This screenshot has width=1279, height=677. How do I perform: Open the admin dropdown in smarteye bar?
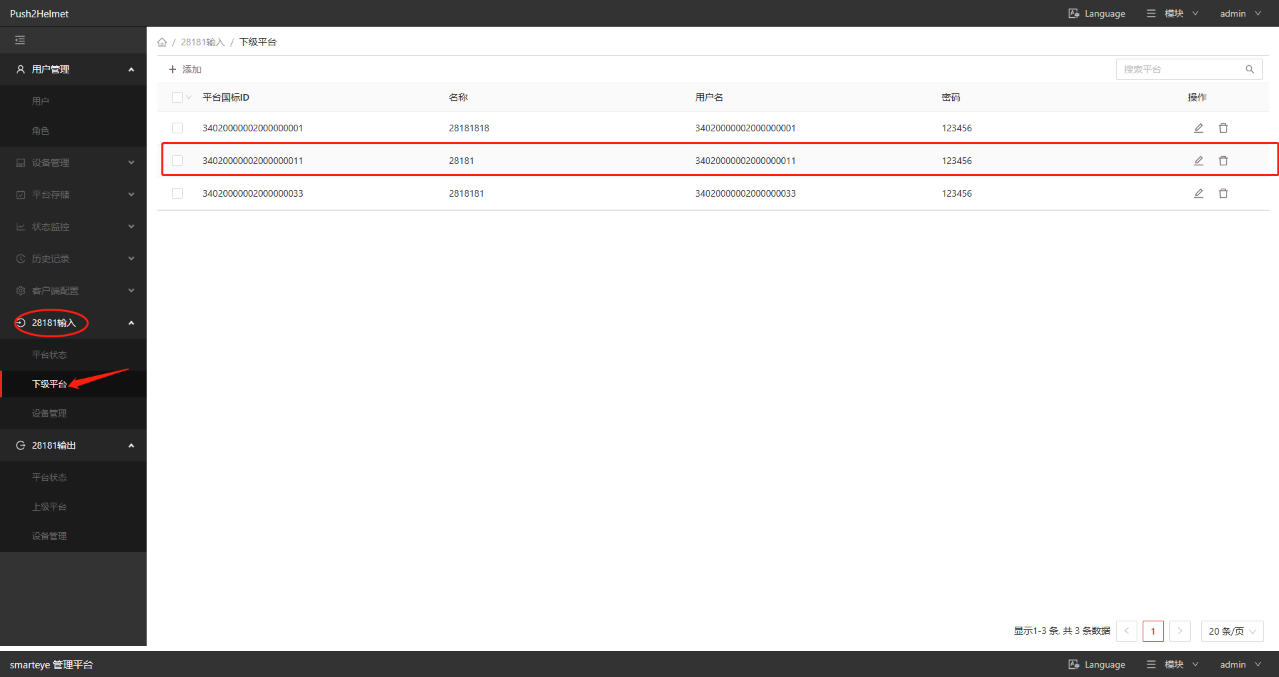[1240, 664]
